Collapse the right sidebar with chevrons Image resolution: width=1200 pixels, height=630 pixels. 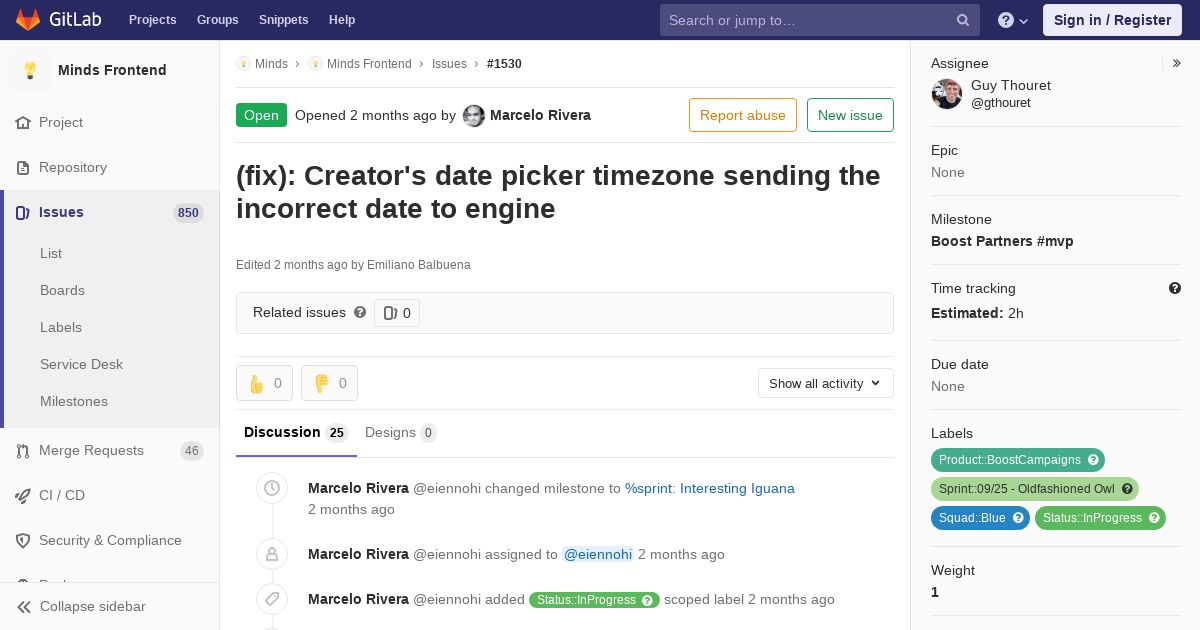1177,63
